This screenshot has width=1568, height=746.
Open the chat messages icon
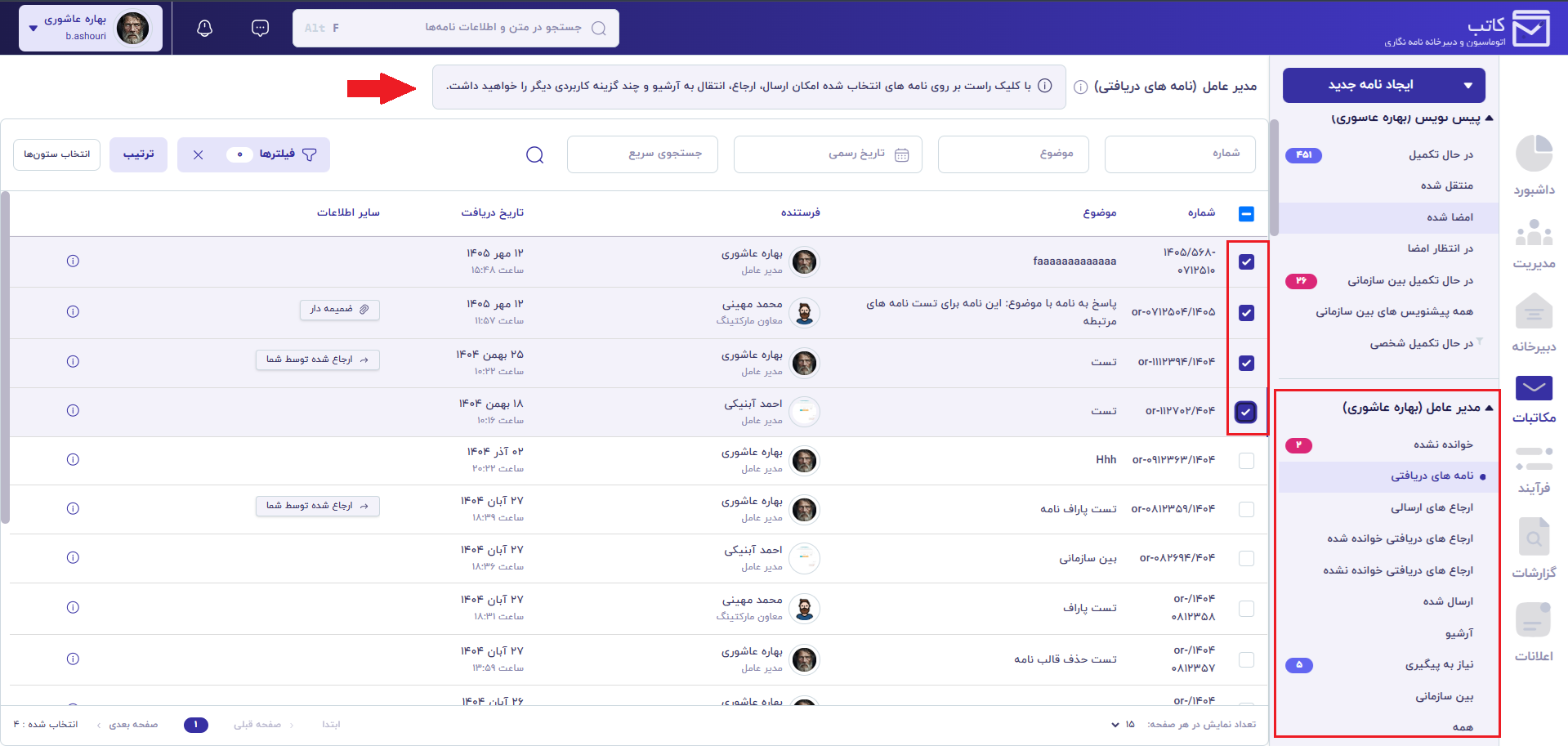tap(260, 29)
